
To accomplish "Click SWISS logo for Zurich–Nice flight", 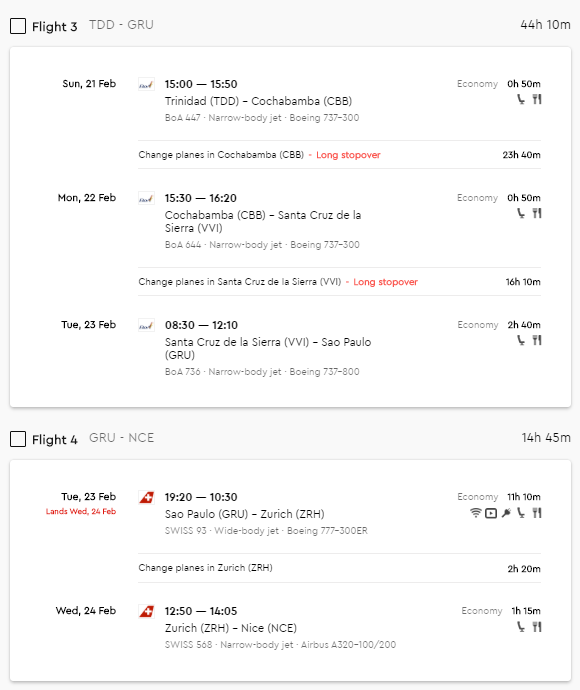I will pyautogui.click(x=147, y=611).
